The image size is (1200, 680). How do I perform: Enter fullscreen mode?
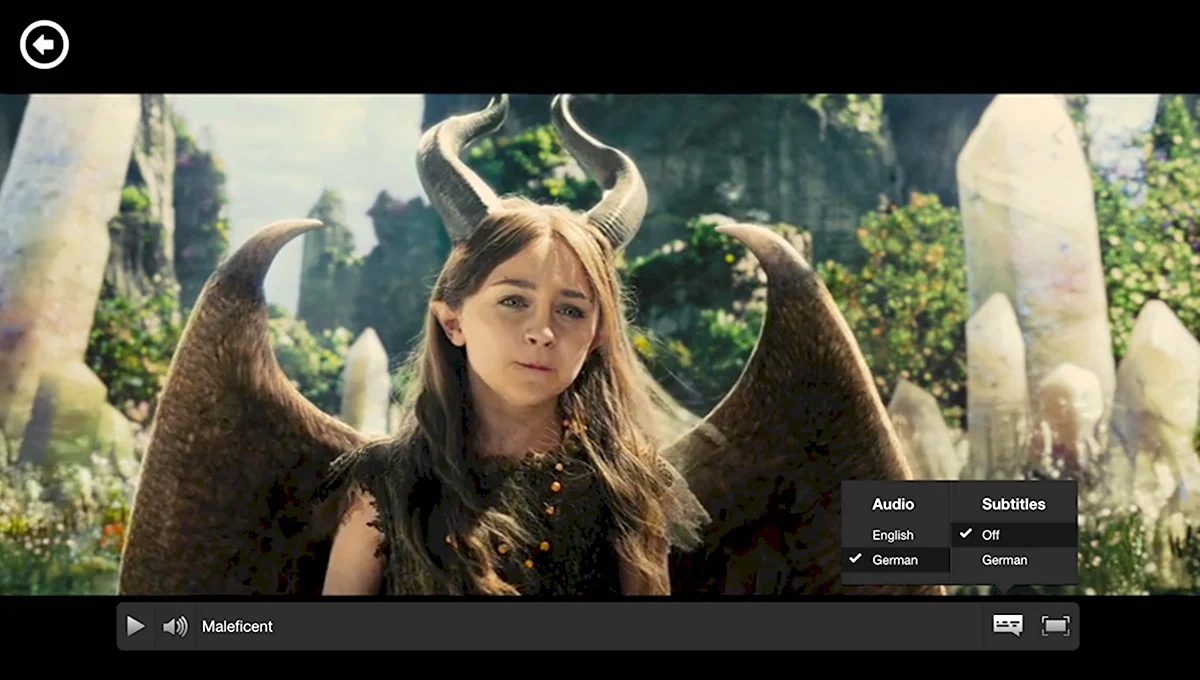point(1055,625)
